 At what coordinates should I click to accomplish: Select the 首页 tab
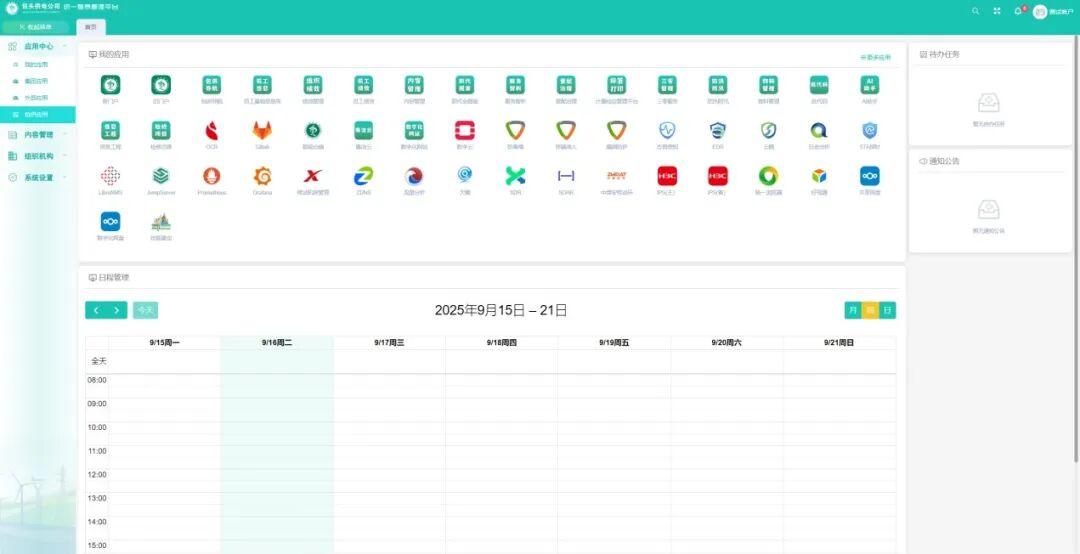click(x=90, y=27)
